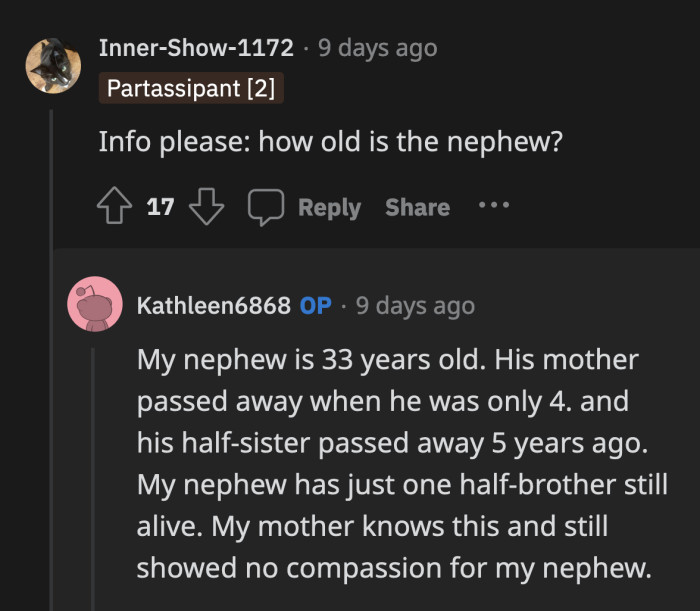Downvote the nephew age question comment
Image resolution: width=700 pixels, height=611 pixels.
coord(205,207)
